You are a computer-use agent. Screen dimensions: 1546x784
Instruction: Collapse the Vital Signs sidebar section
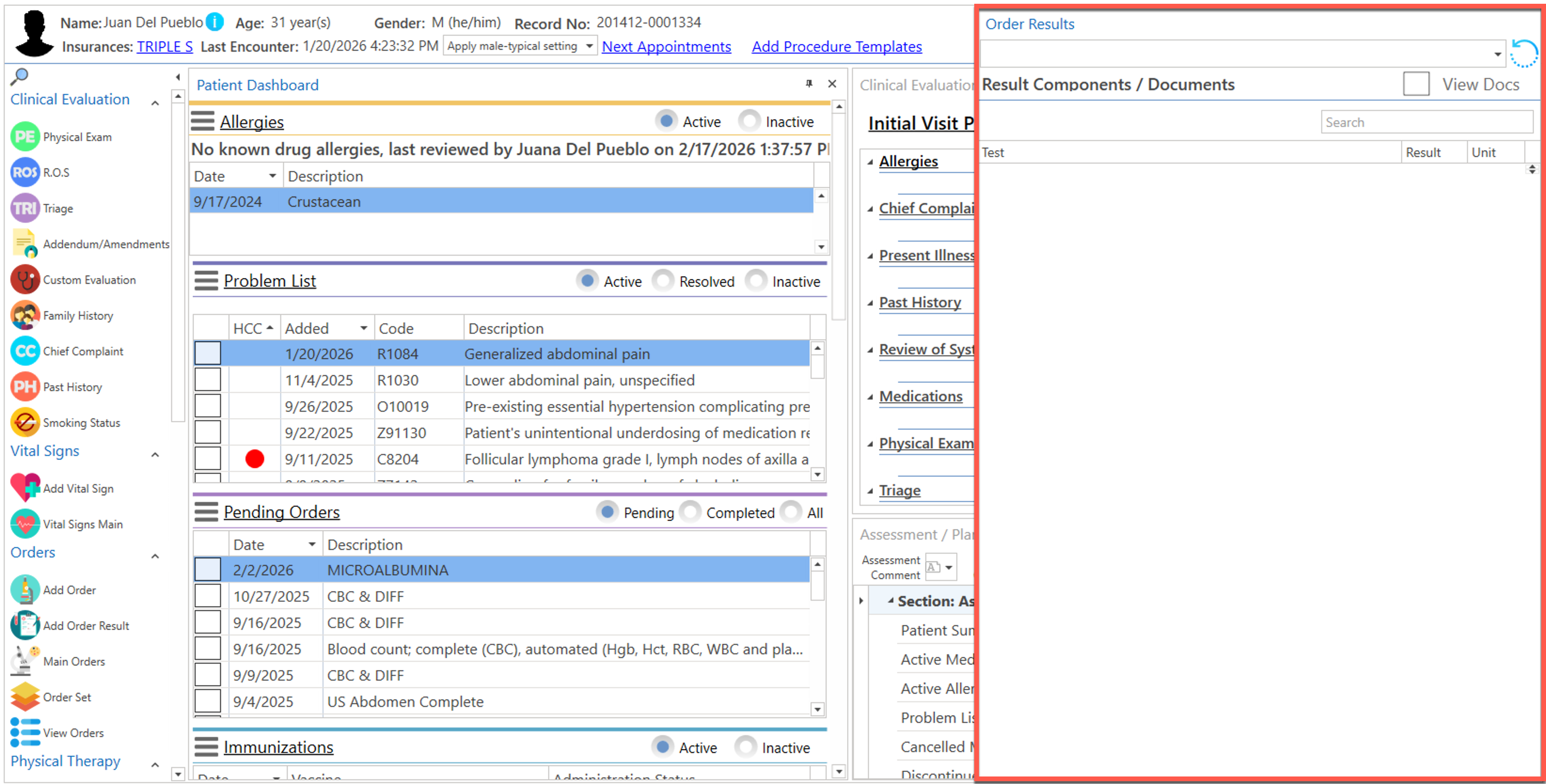coord(156,454)
